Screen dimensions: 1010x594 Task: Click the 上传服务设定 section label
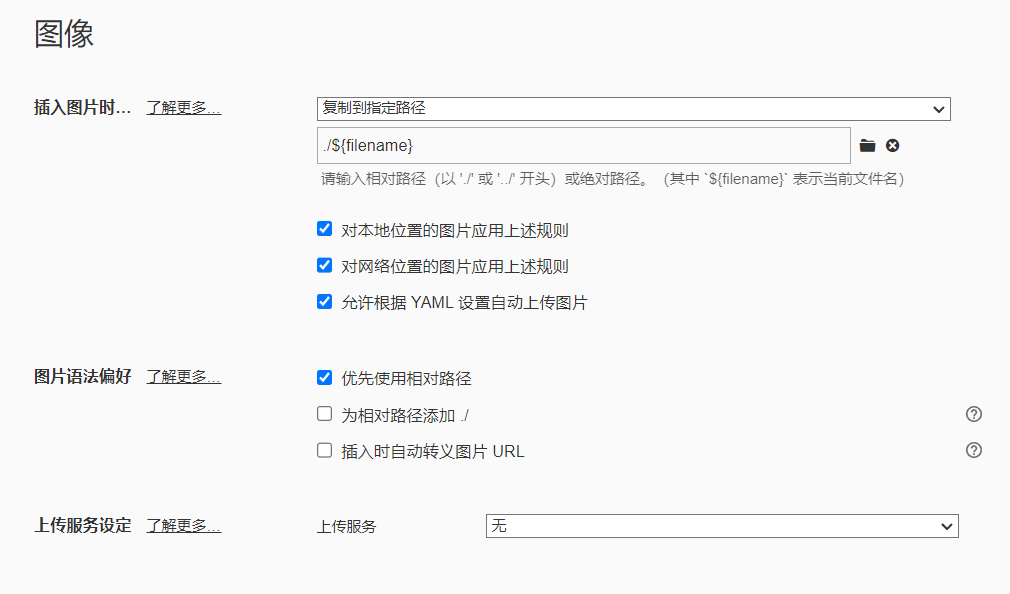pos(82,526)
